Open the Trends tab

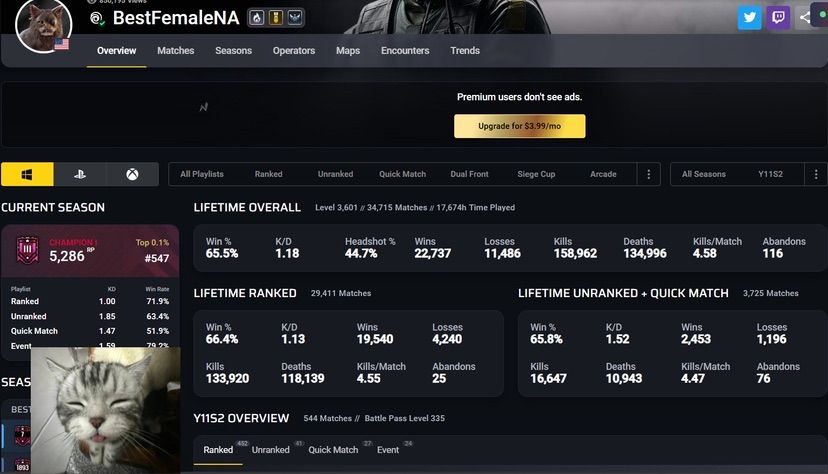(465, 51)
